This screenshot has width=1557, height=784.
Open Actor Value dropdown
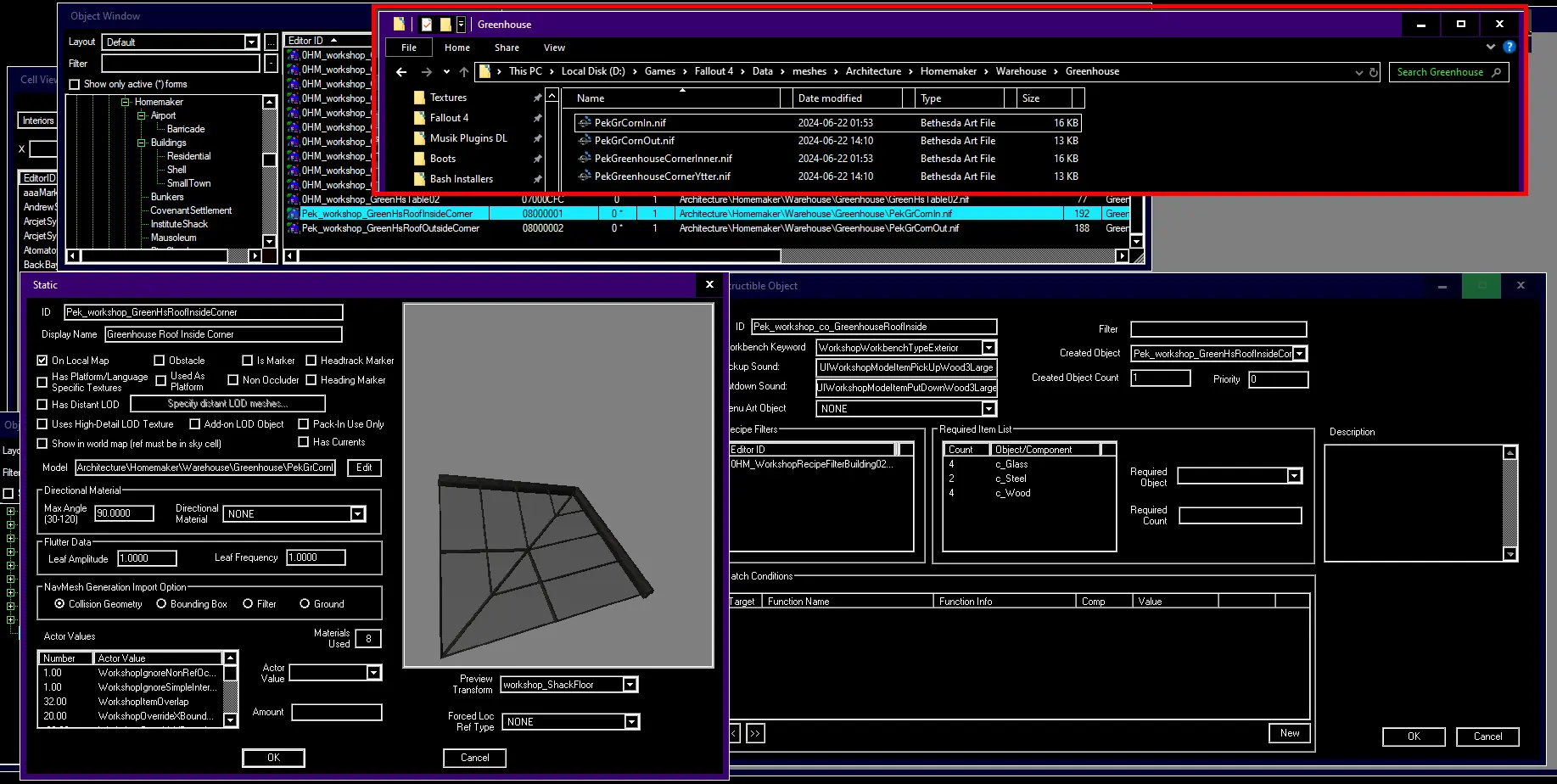[373, 673]
